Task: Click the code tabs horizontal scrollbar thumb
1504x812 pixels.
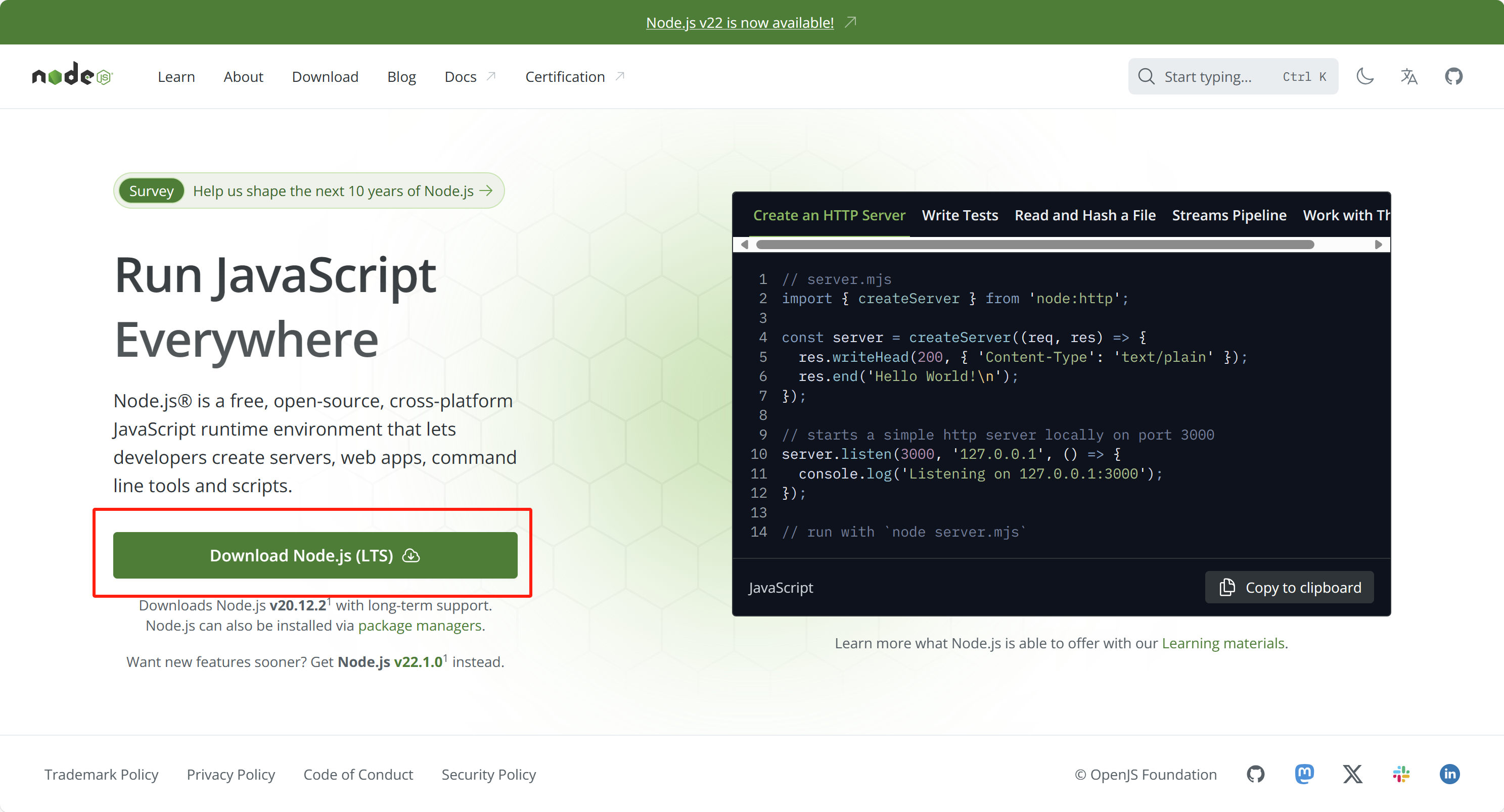Action: point(1035,244)
